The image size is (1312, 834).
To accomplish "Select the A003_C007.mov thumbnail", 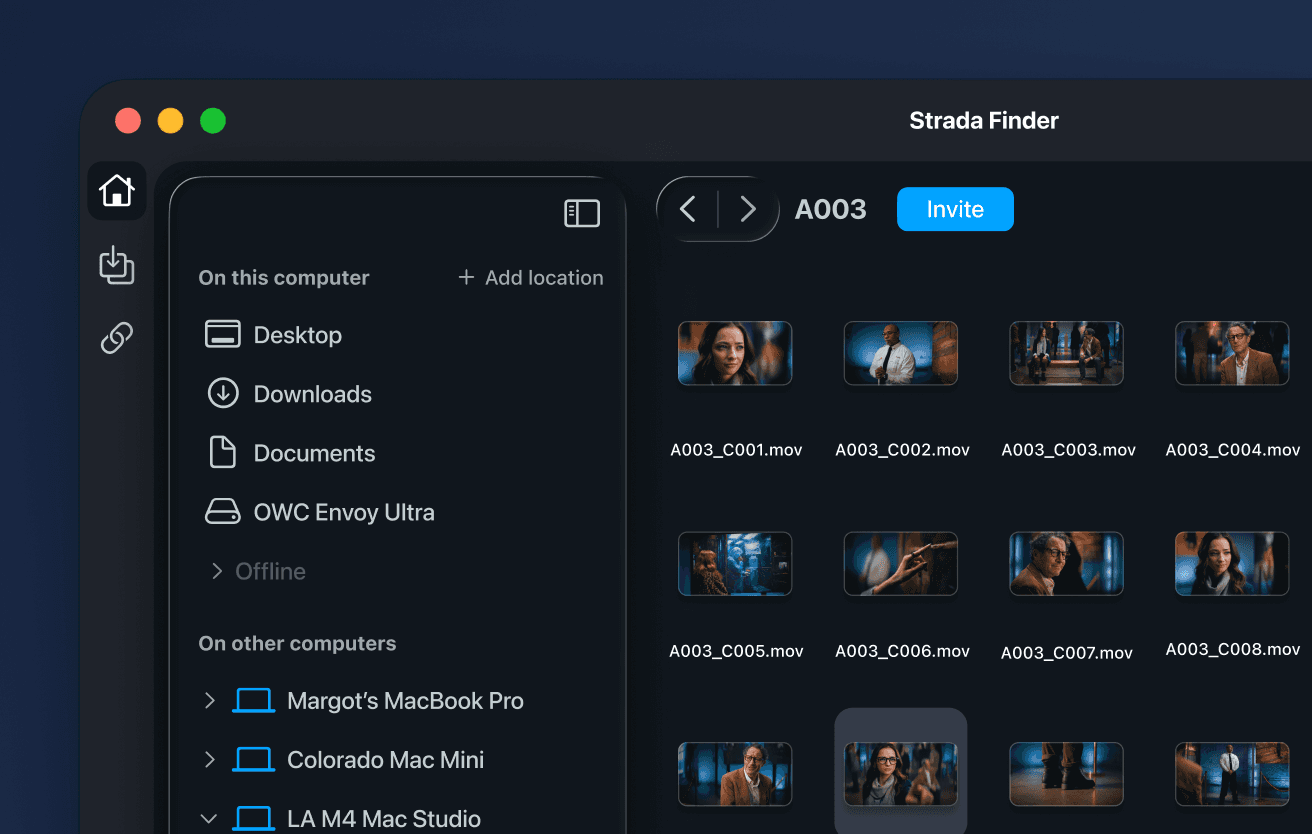I will pyautogui.click(x=1066, y=563).
